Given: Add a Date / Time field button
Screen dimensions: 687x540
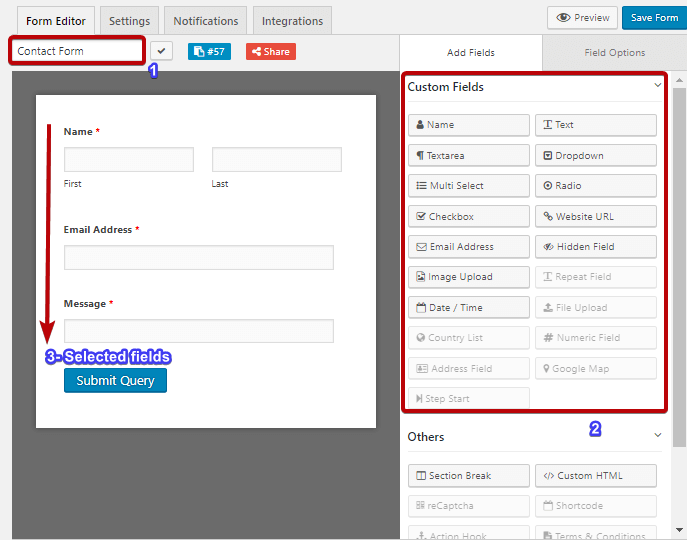Looking at the screenshot, I should click(468, 308).
